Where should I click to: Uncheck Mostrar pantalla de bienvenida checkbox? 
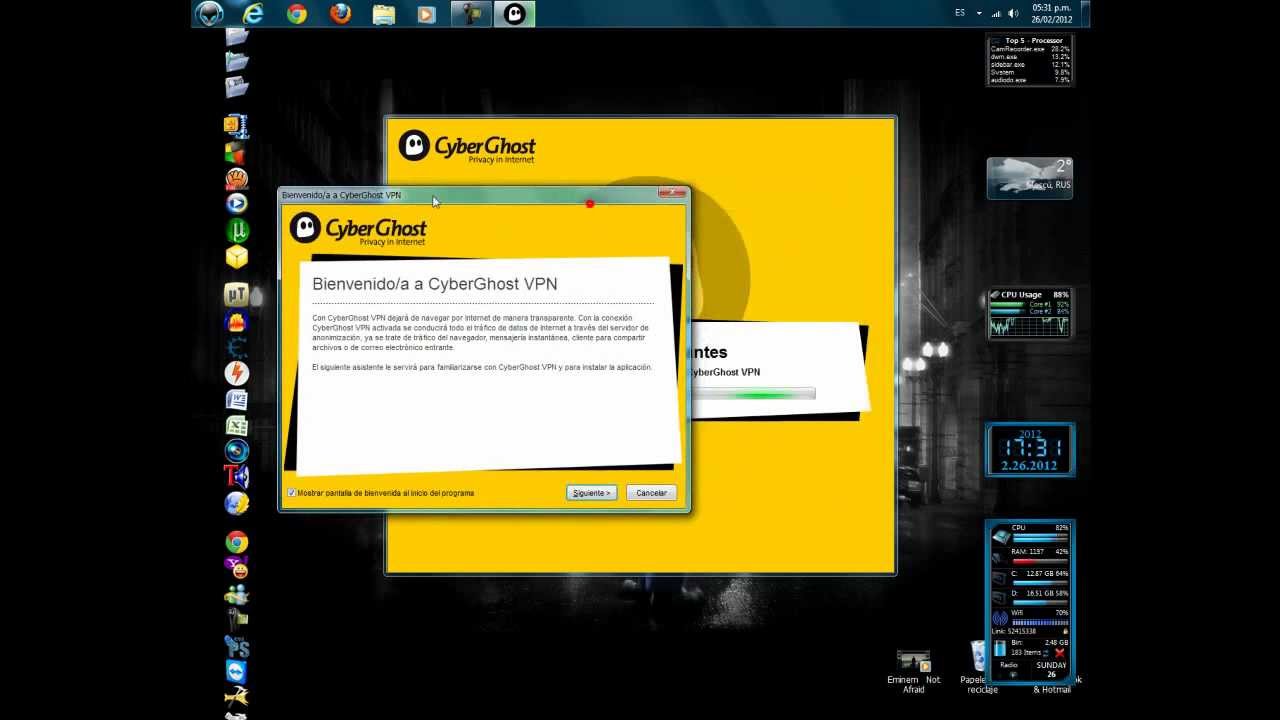pyautogui.click(x=291, y=493)
